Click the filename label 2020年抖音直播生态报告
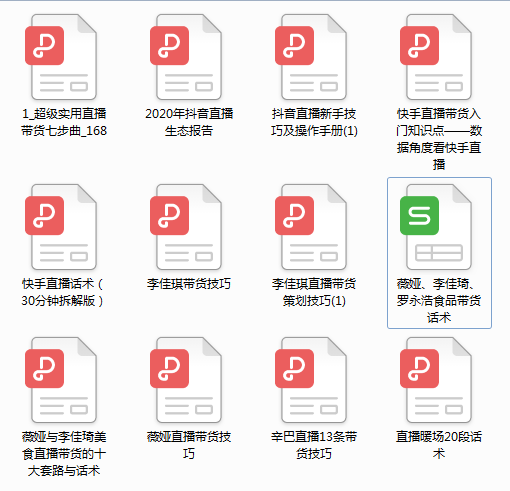This screenshot has width=510, height=491. point(189,122)
